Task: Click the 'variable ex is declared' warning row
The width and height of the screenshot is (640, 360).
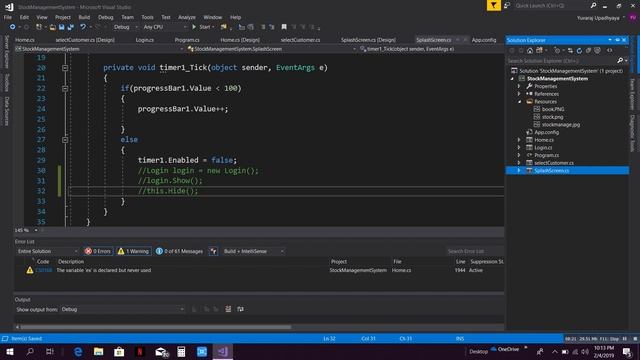Action: (x=259, y=270)
